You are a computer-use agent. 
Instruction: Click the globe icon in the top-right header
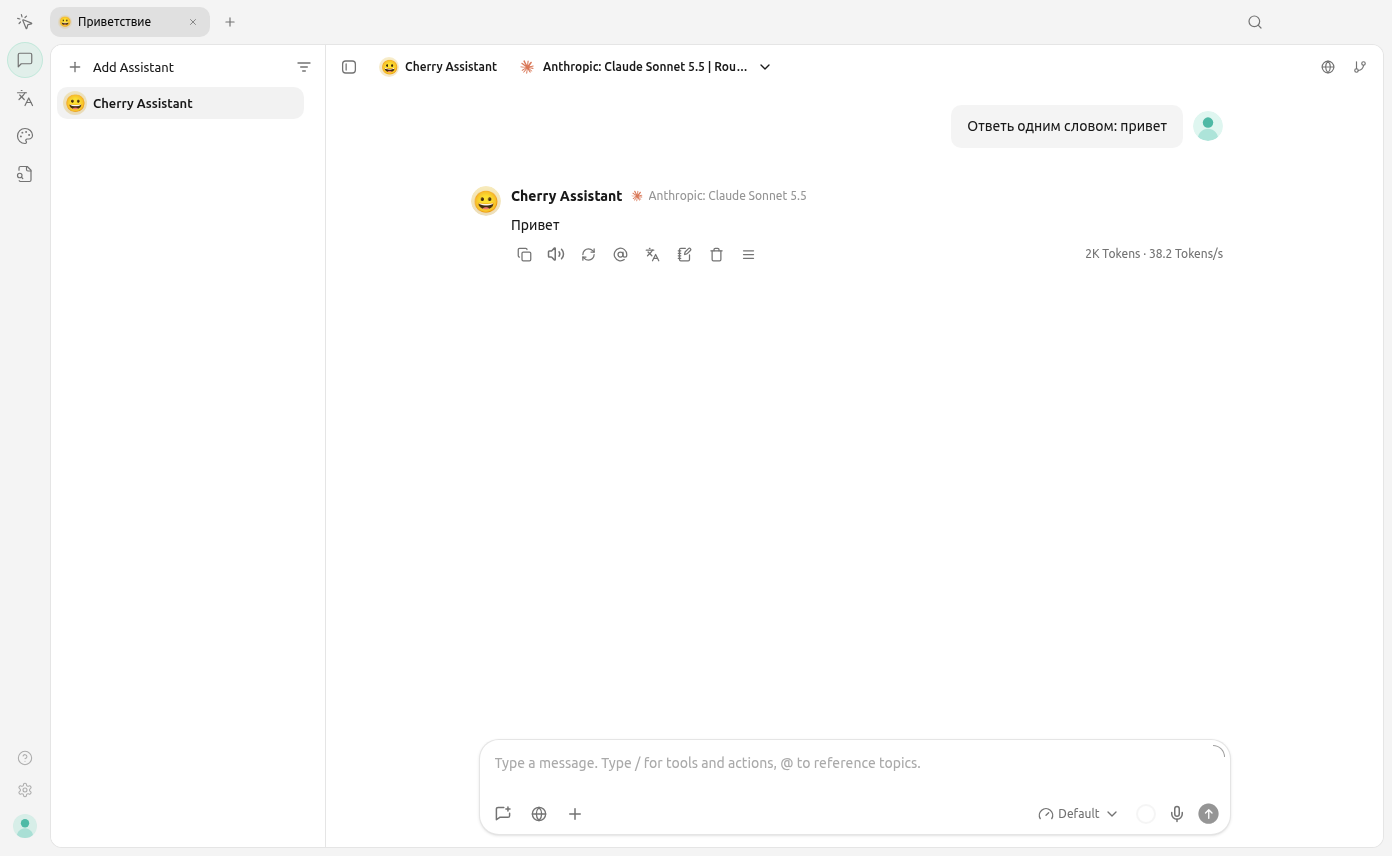click(1328, 67)
